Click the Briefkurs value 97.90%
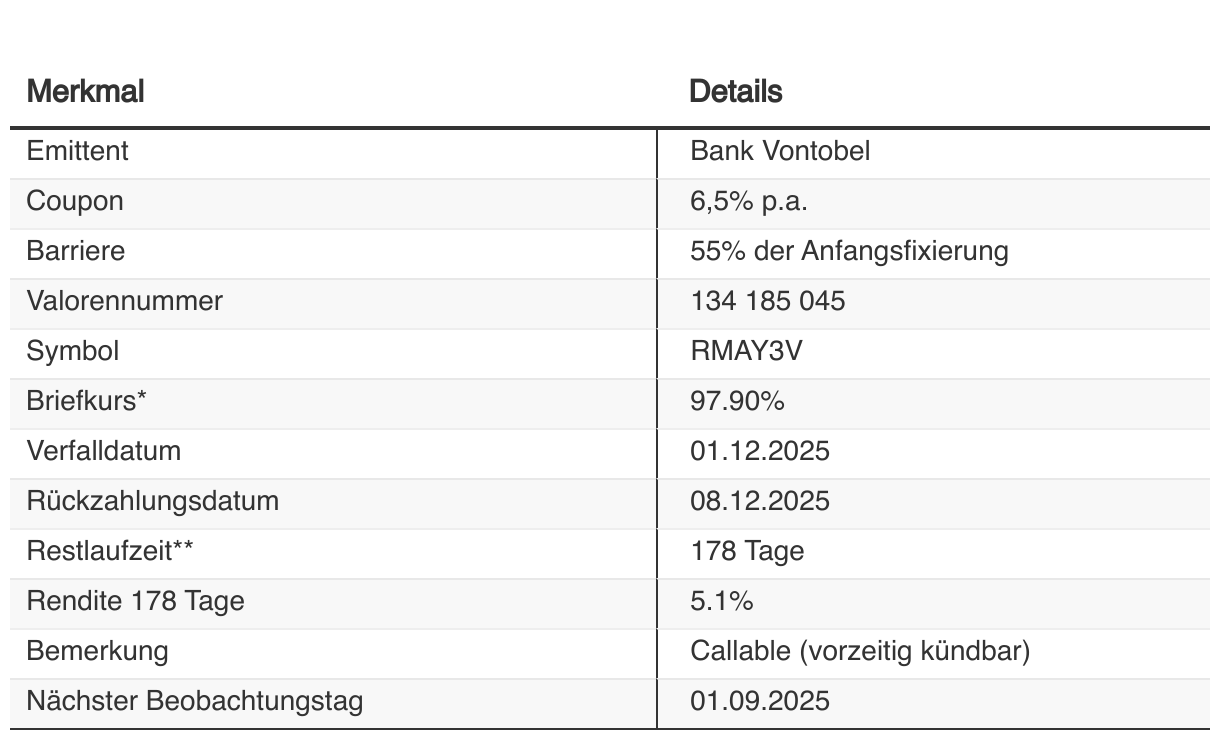The image size is (1220, 740). (737, 401)
